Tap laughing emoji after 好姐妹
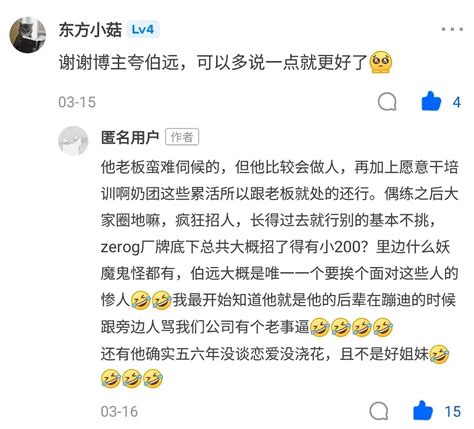 click(440, 354)
